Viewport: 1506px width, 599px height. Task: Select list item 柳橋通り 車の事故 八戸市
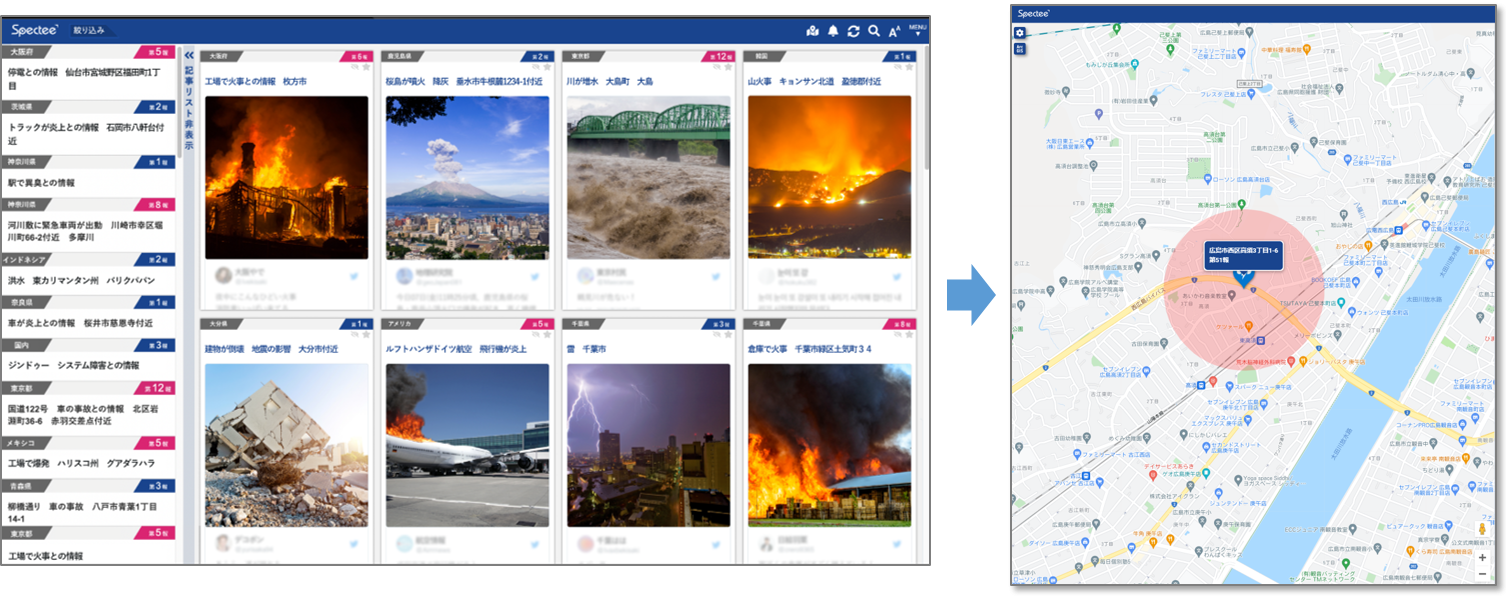(x=88, y=512)
